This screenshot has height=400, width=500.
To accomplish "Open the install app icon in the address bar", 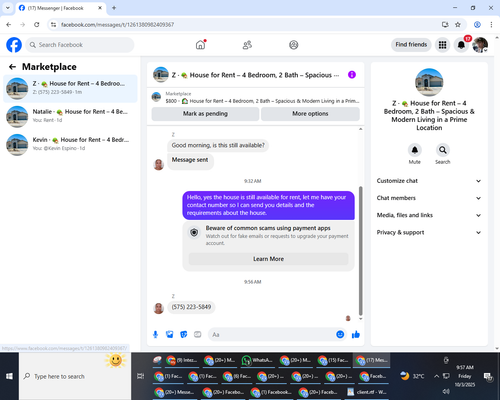I will point(445,25).
